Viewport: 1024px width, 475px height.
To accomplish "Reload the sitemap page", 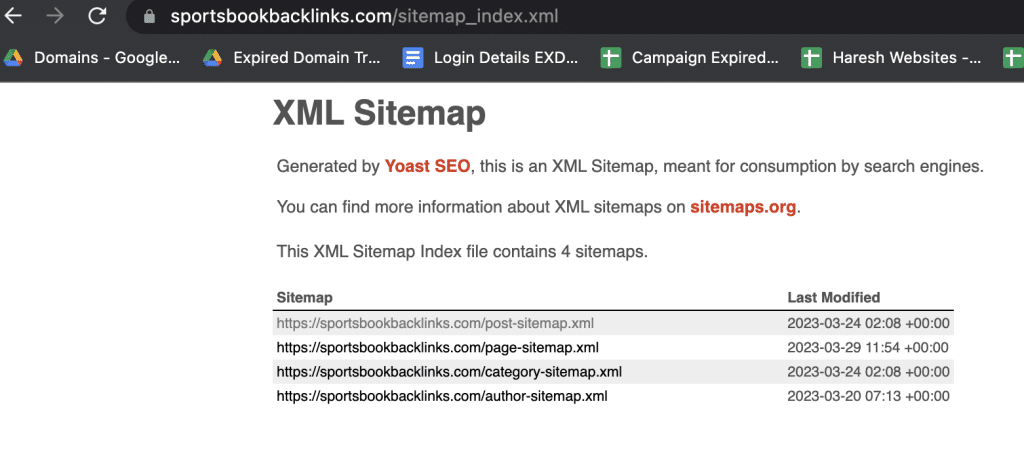I will [97, 16].
